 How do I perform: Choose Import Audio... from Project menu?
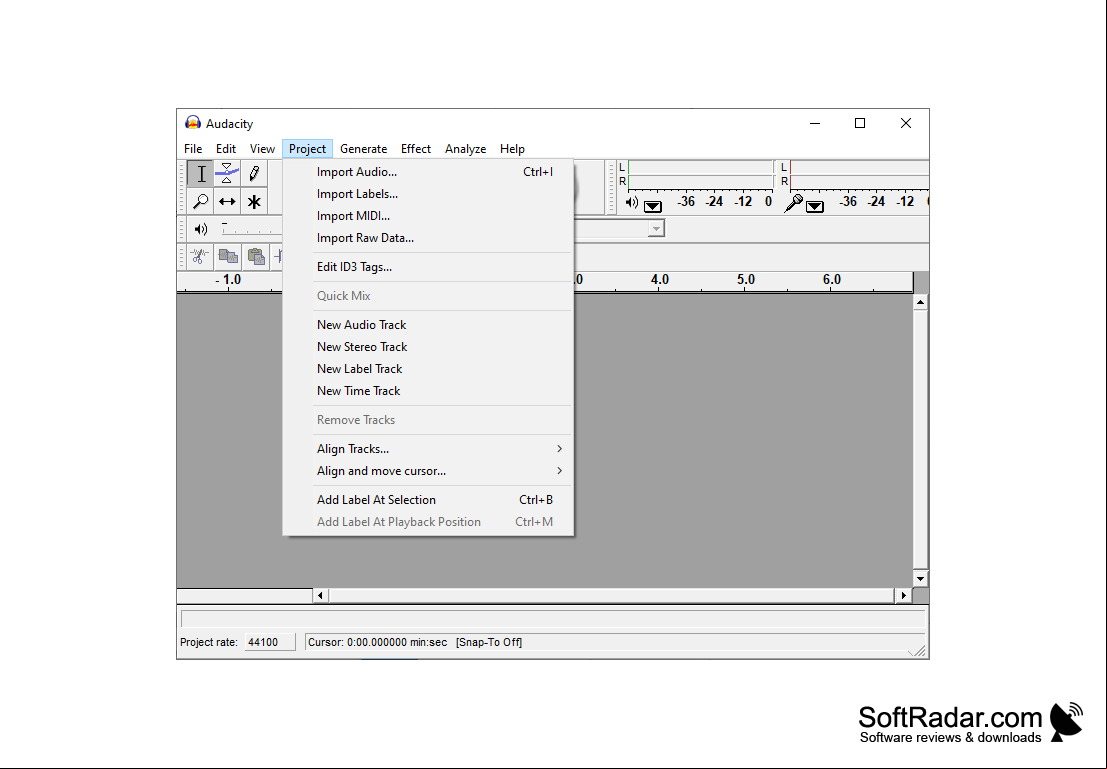[428, 172]
